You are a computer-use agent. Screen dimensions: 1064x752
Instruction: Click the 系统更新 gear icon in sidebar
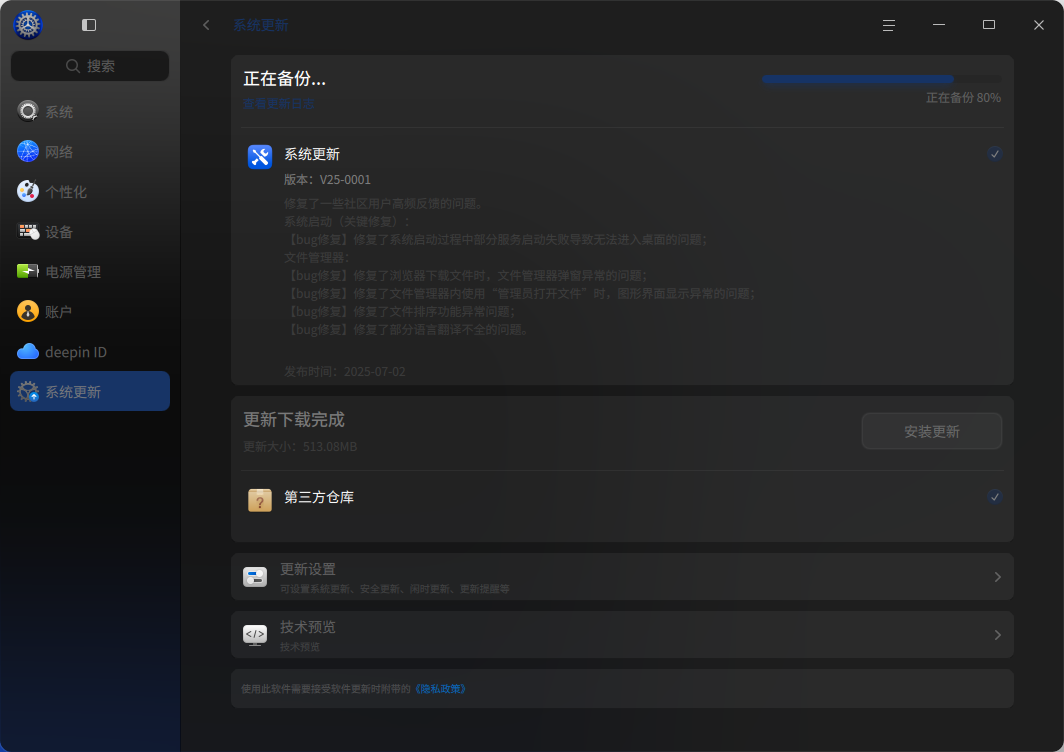(x=28, y=392)
